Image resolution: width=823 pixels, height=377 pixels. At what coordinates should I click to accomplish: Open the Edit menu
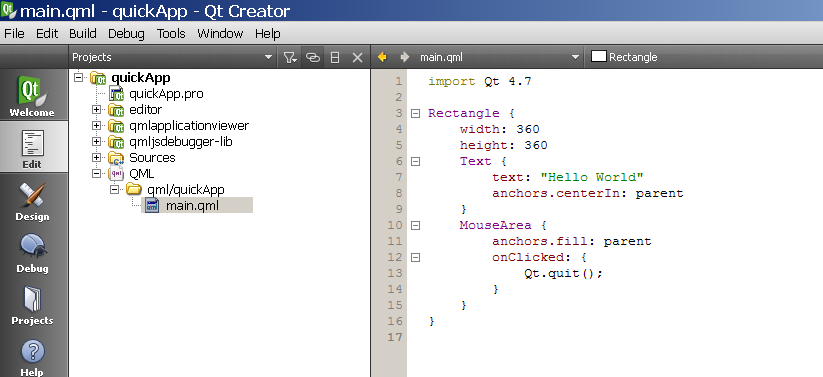(x=47, y=34)
